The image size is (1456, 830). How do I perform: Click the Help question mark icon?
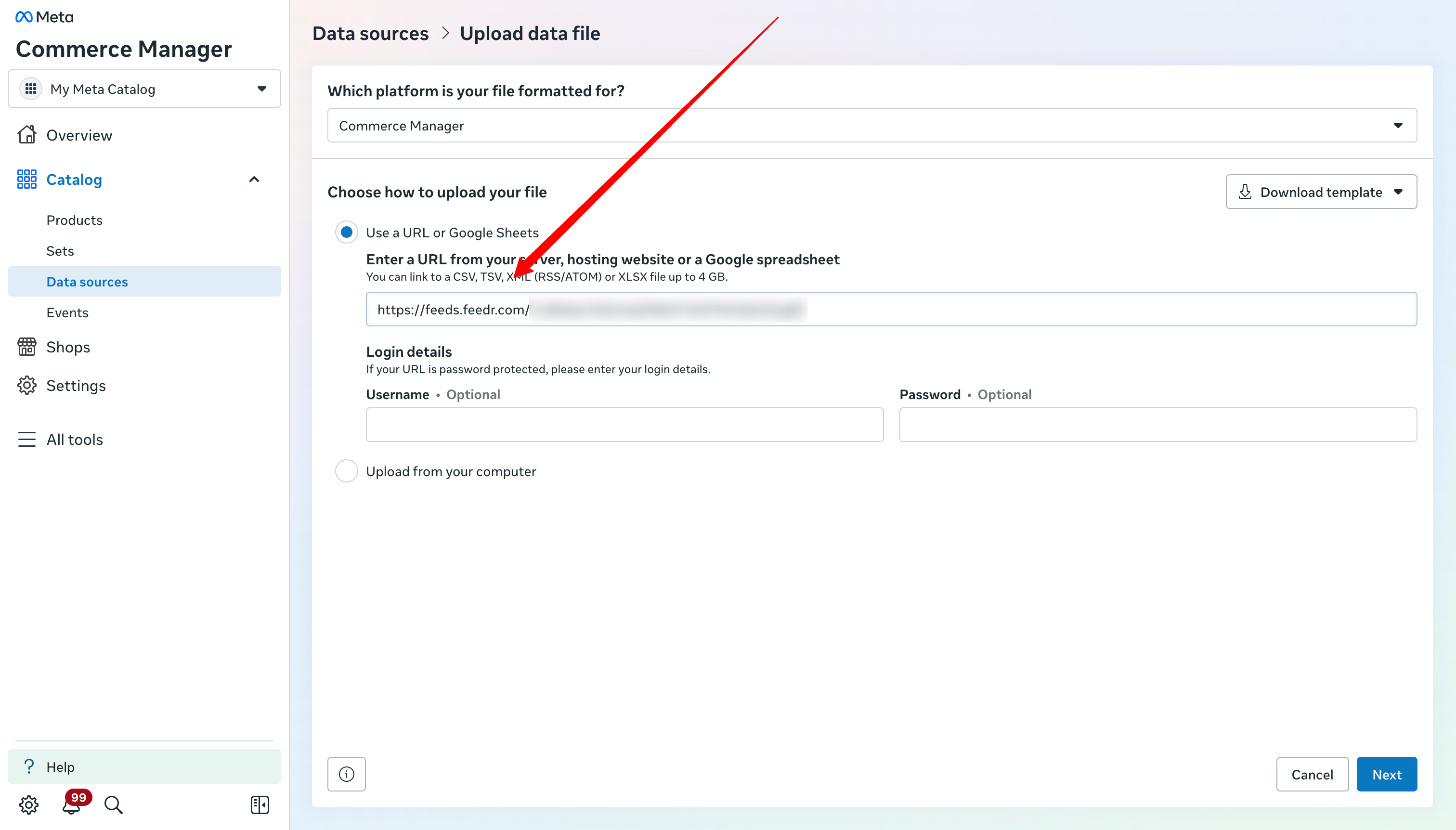click(29, 767)
